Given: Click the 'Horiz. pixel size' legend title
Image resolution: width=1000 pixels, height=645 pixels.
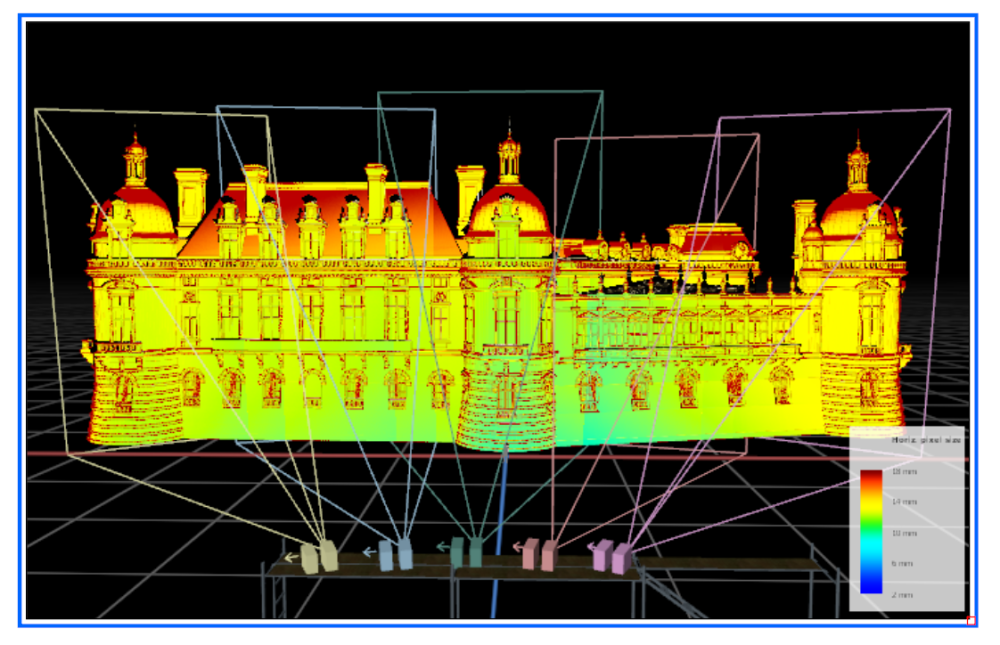Looking at the screenshot, I should pyautogui.click(x=925, y=440).
